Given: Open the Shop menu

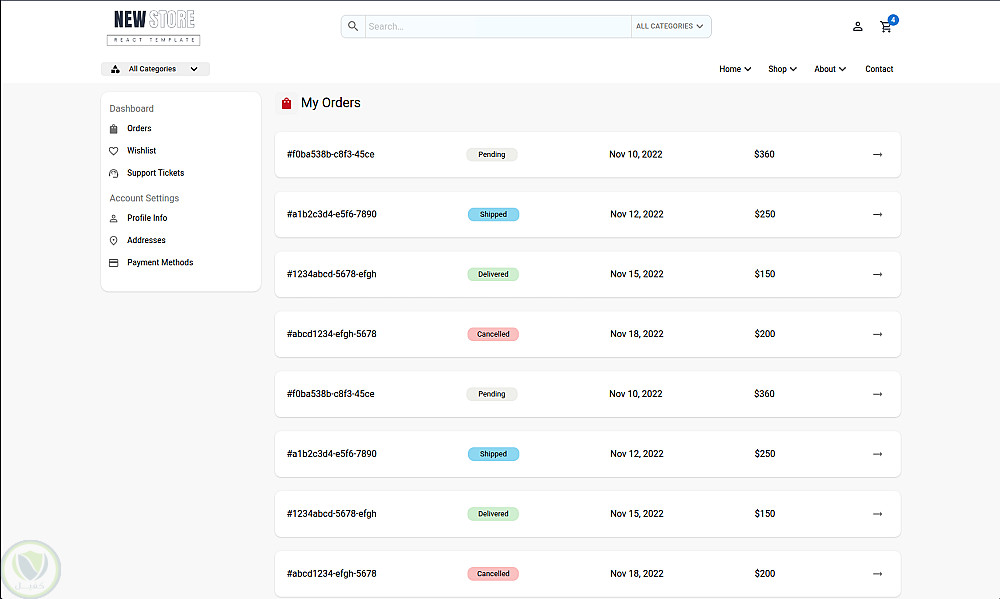Looking at the screenshot, I should tap(782, 69).
